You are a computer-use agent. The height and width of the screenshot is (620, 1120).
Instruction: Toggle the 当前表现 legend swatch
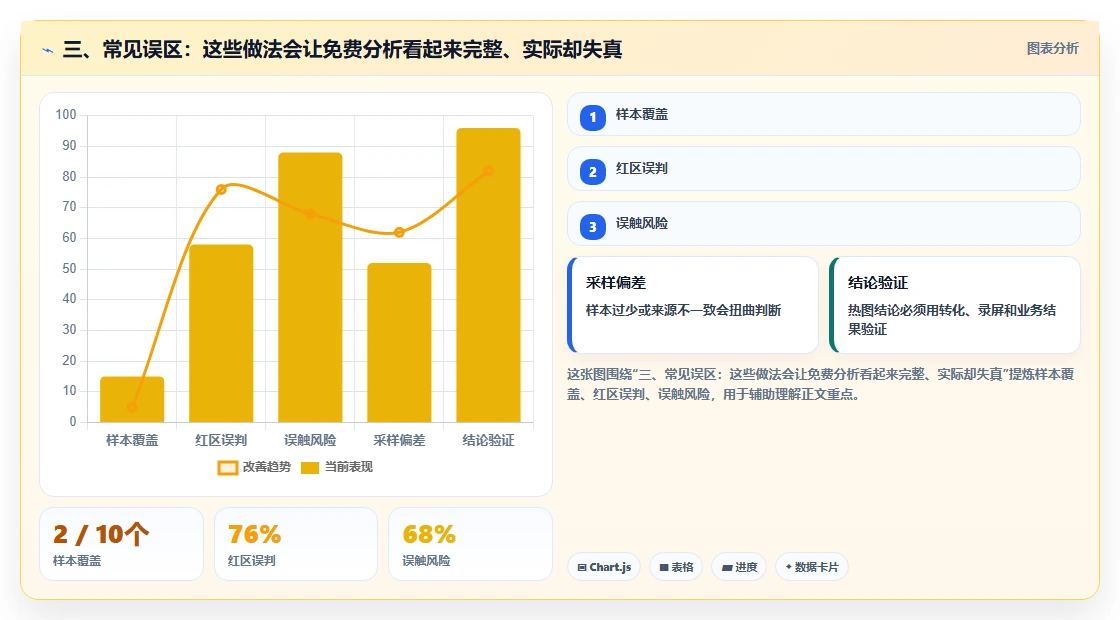click(309, 468)
